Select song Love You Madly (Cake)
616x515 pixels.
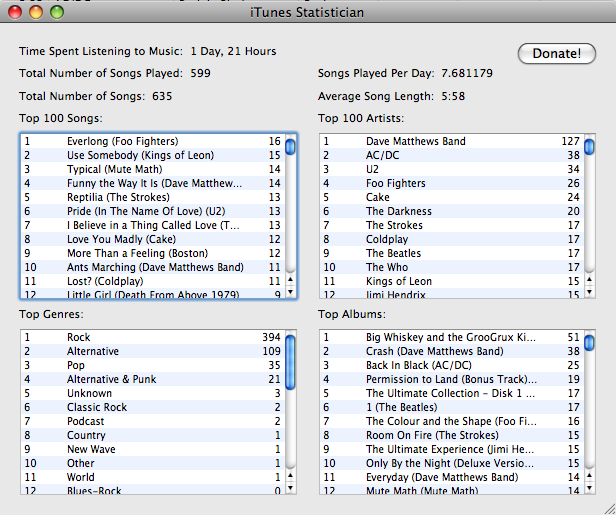click(x=153, y=239)
